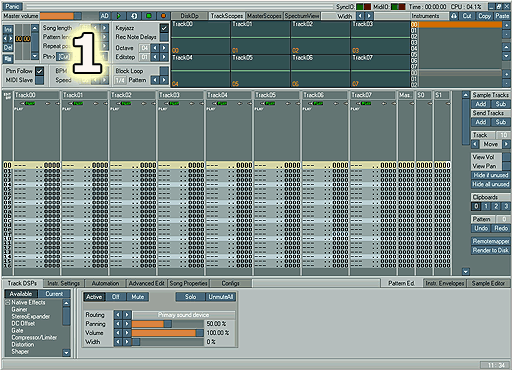The image size is (512, 370).
Task: Adjust the Panning slider
Action: pyautogui.click(x=168, y=324)
